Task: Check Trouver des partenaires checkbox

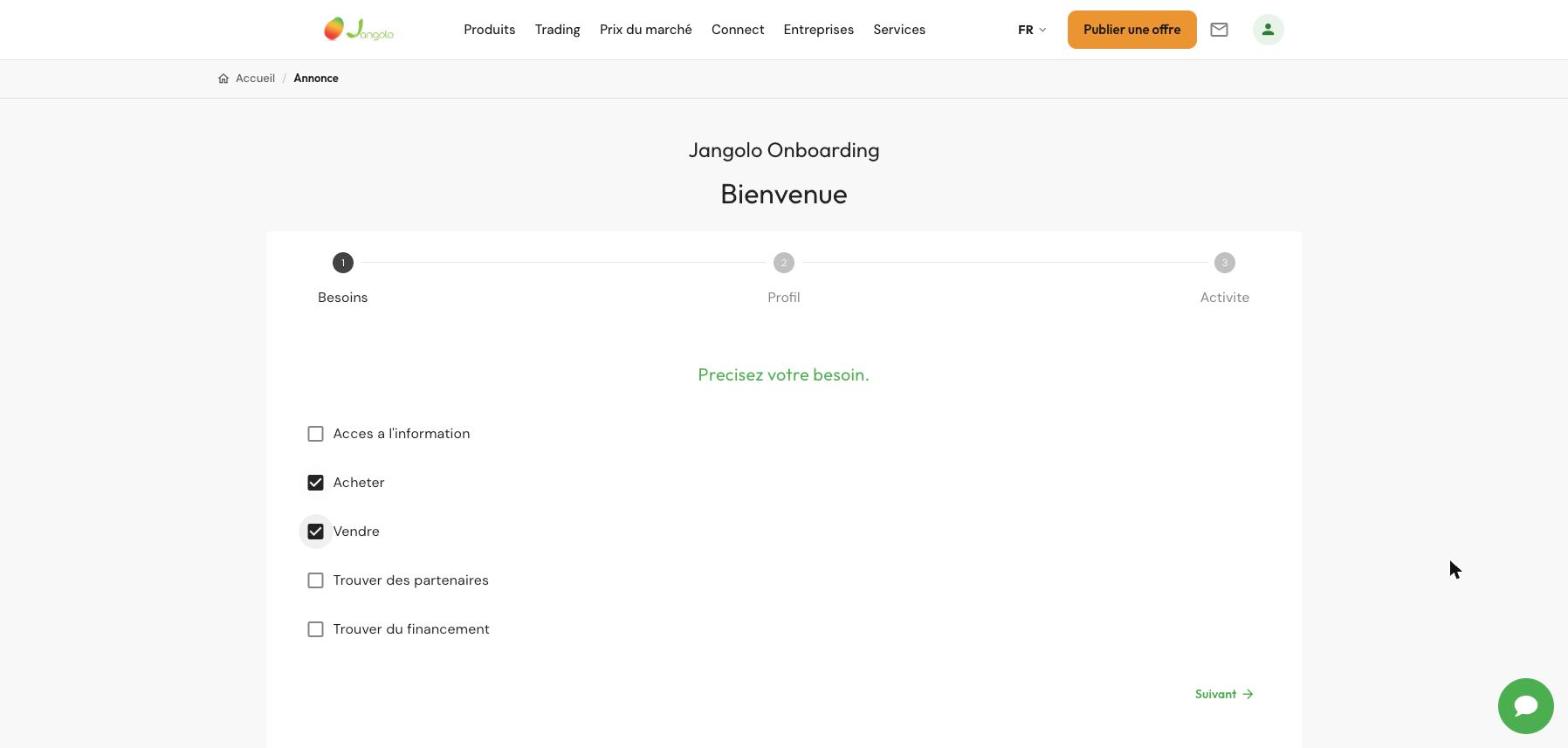Action: pos(315,581)
